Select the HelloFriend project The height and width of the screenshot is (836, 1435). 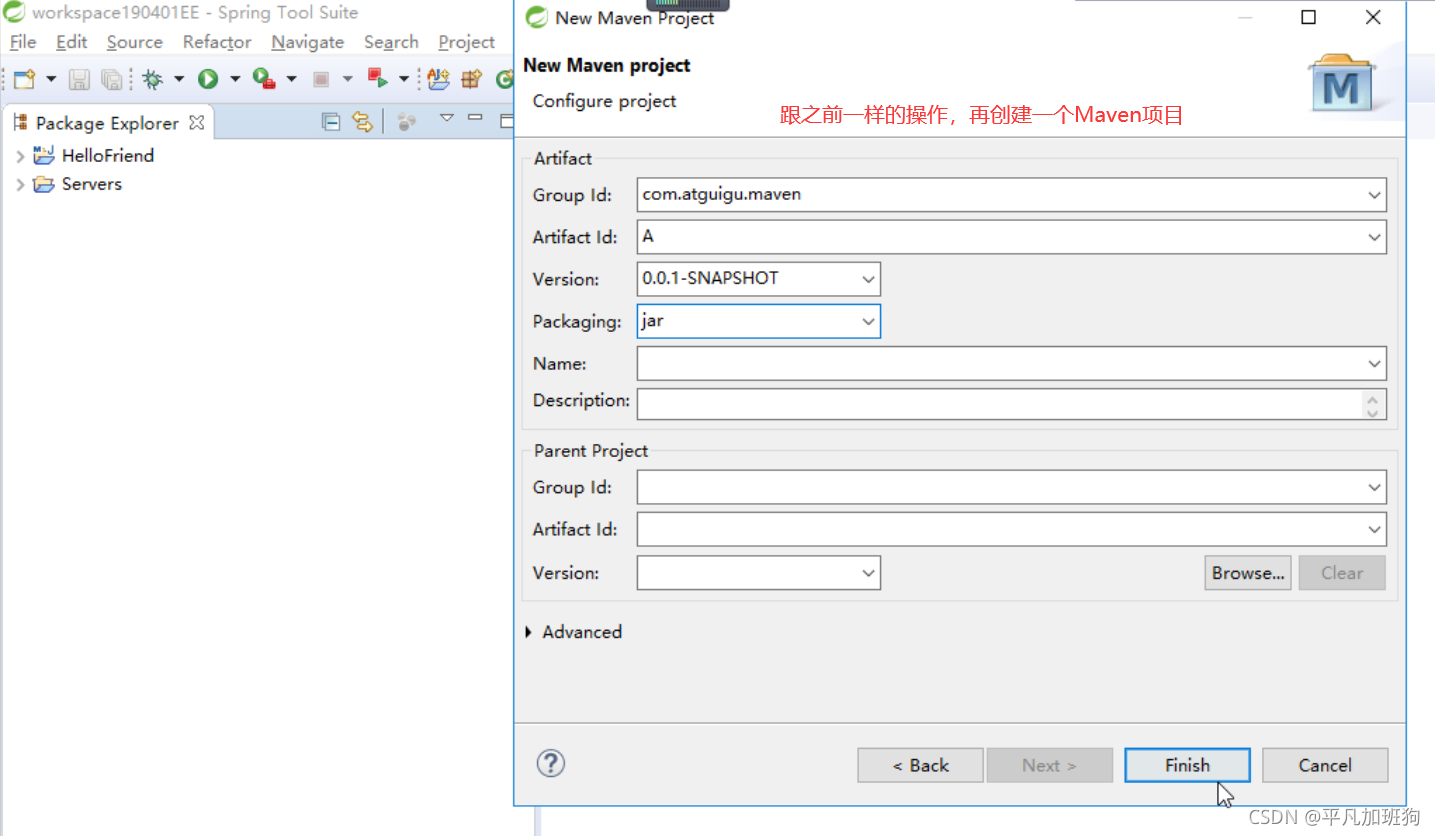[107, 156]
